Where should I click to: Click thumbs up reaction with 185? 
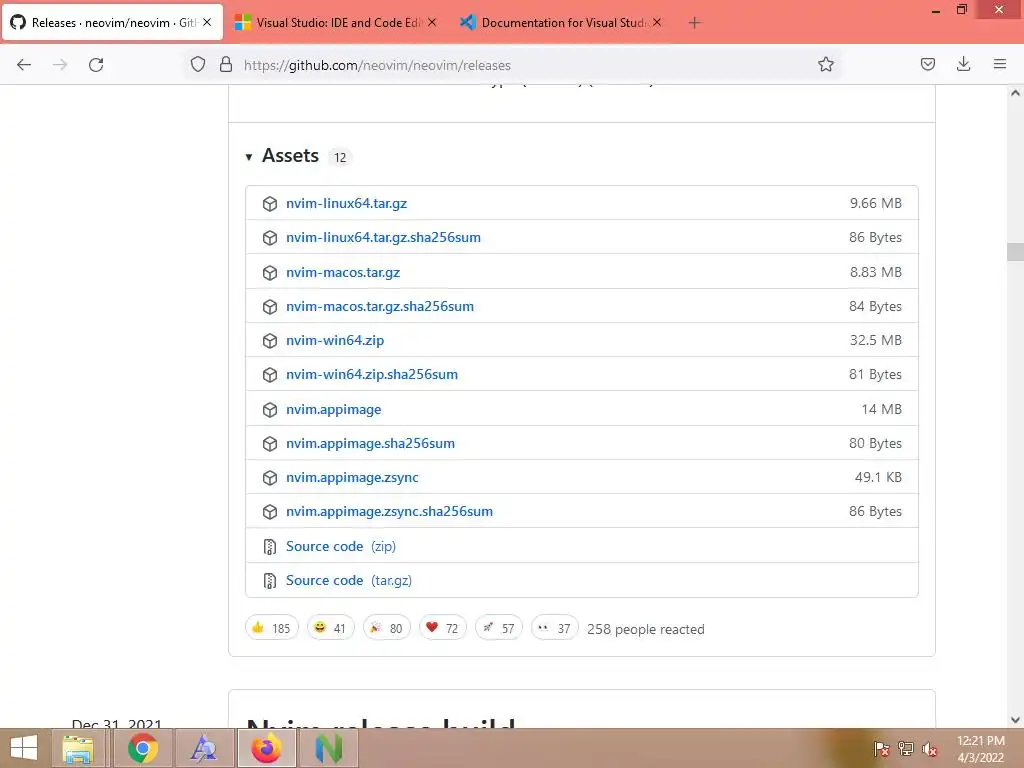coord(272,628)
